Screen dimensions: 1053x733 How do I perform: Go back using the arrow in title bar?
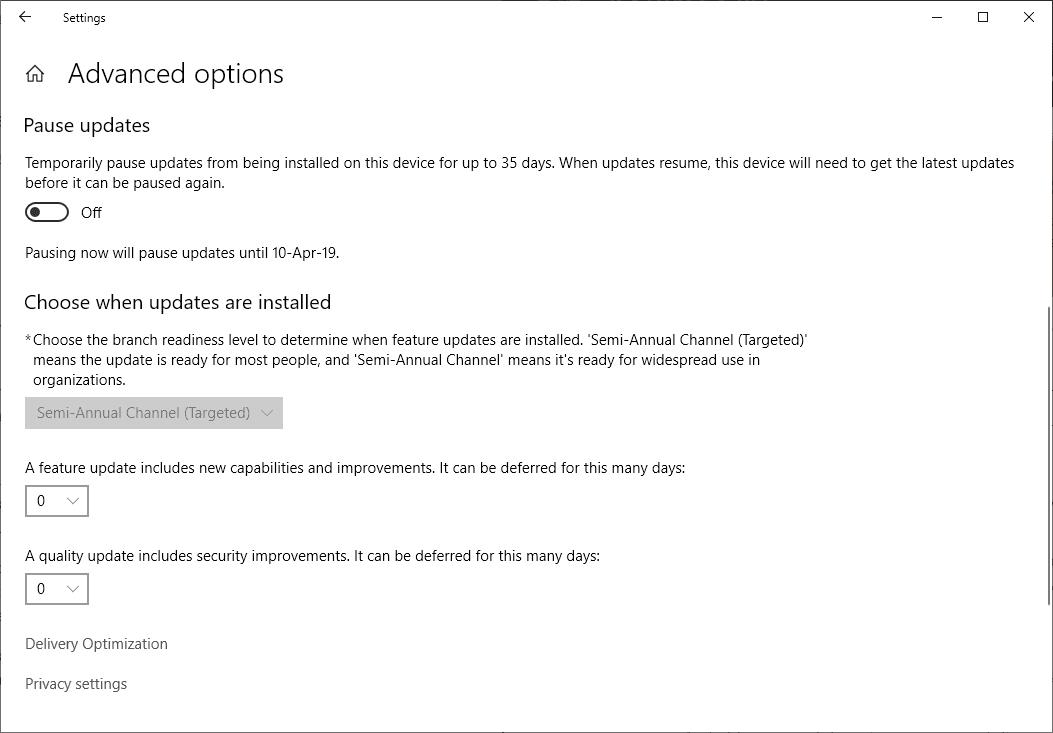[x=25, y=17]
